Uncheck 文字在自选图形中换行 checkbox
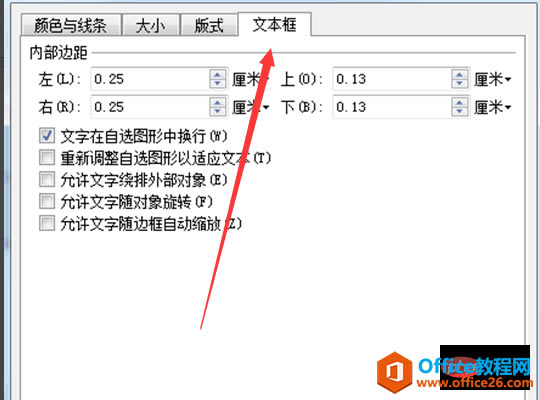540x400 pixels. pyautogui.click(x=47, y=135)
